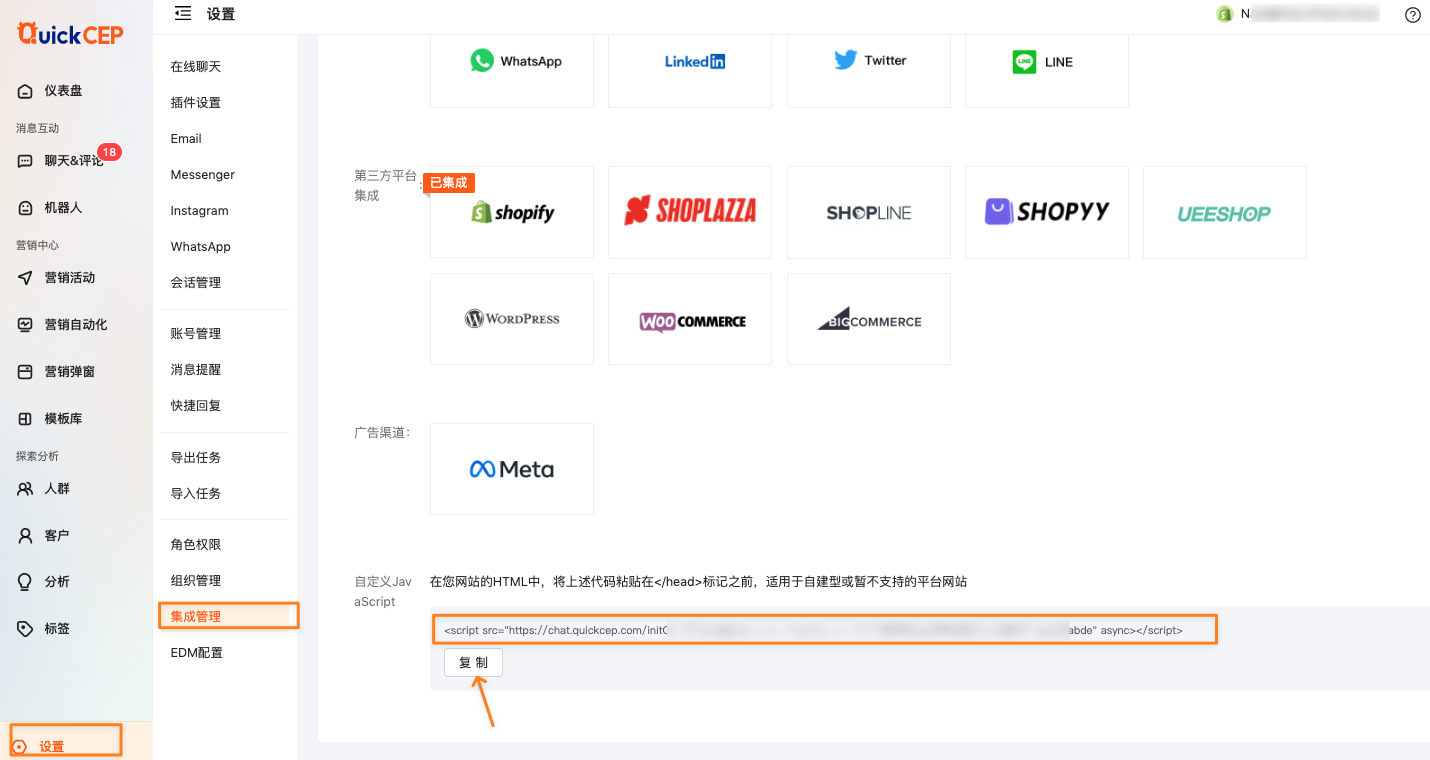Screen dimensions: 1430x760
Task: Click the paper plane icon for 营销活动
Action: 26,278
